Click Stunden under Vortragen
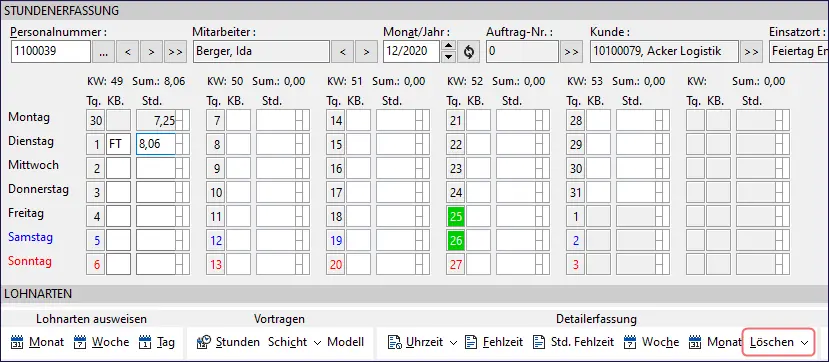The height and width of the screenshot is (362, 829). click(x=228, y=342)
